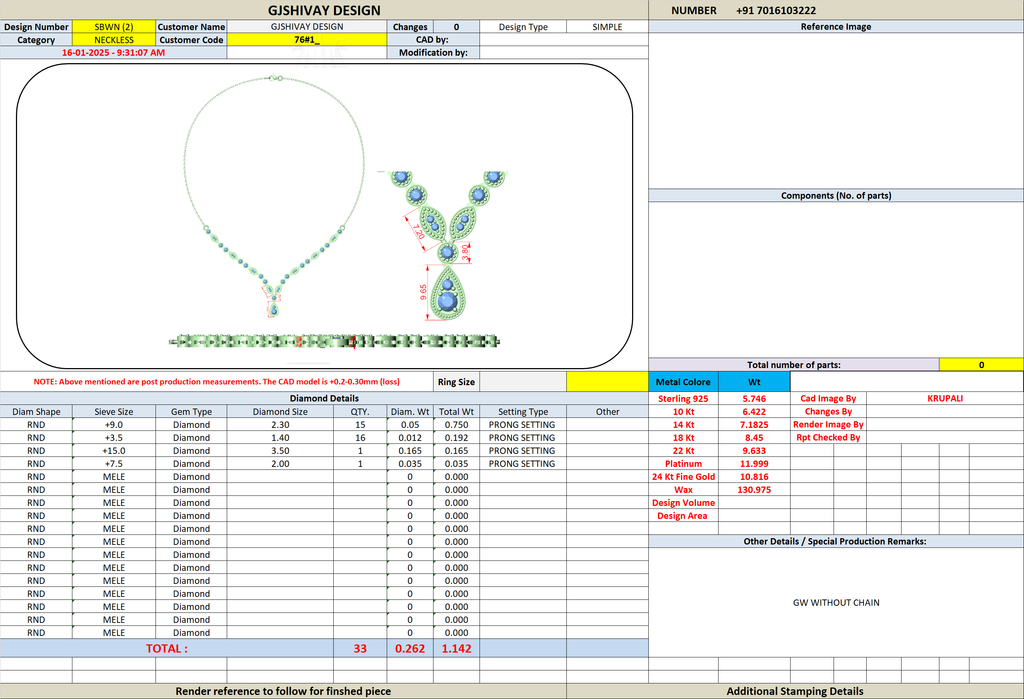Click the post production measurements NOTE text

tap(217, 382)
